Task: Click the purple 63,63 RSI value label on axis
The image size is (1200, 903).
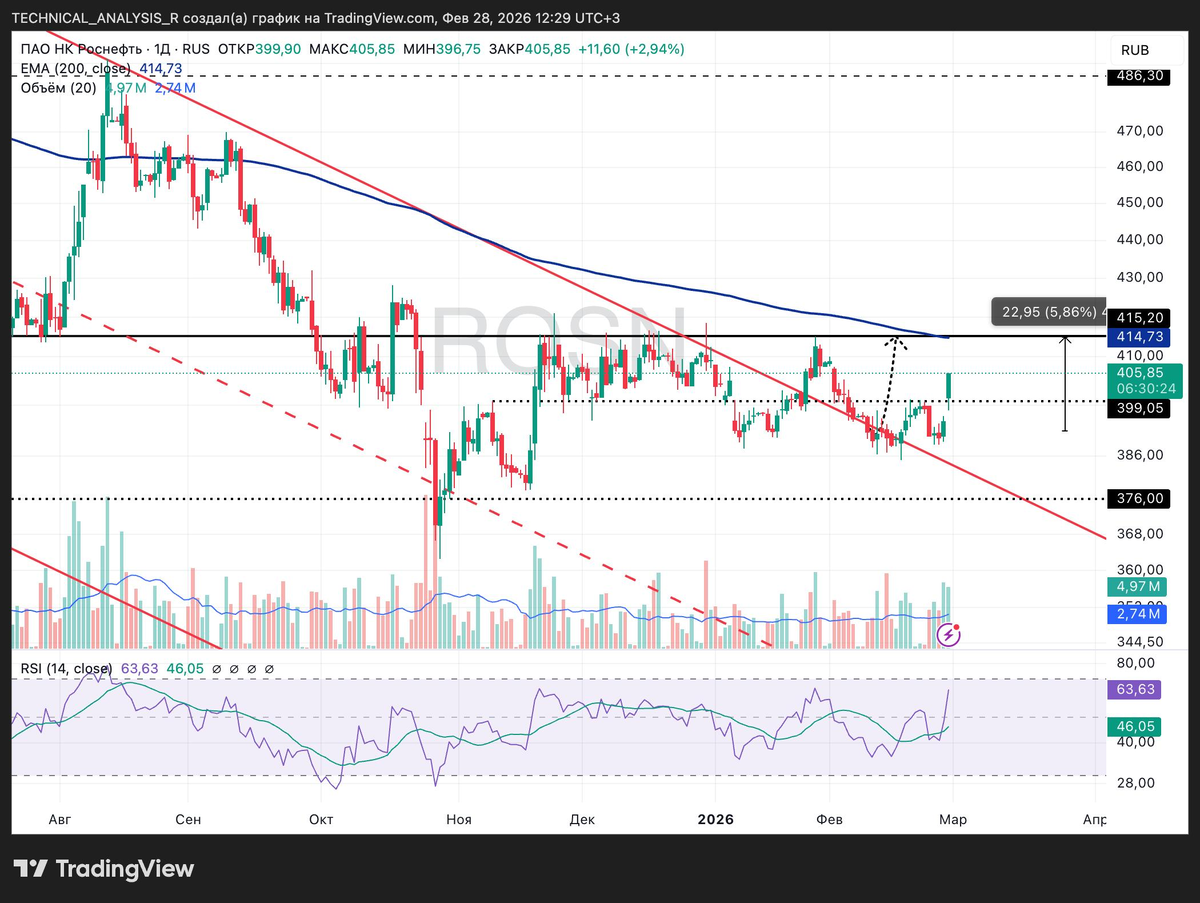Action: 1134,689
